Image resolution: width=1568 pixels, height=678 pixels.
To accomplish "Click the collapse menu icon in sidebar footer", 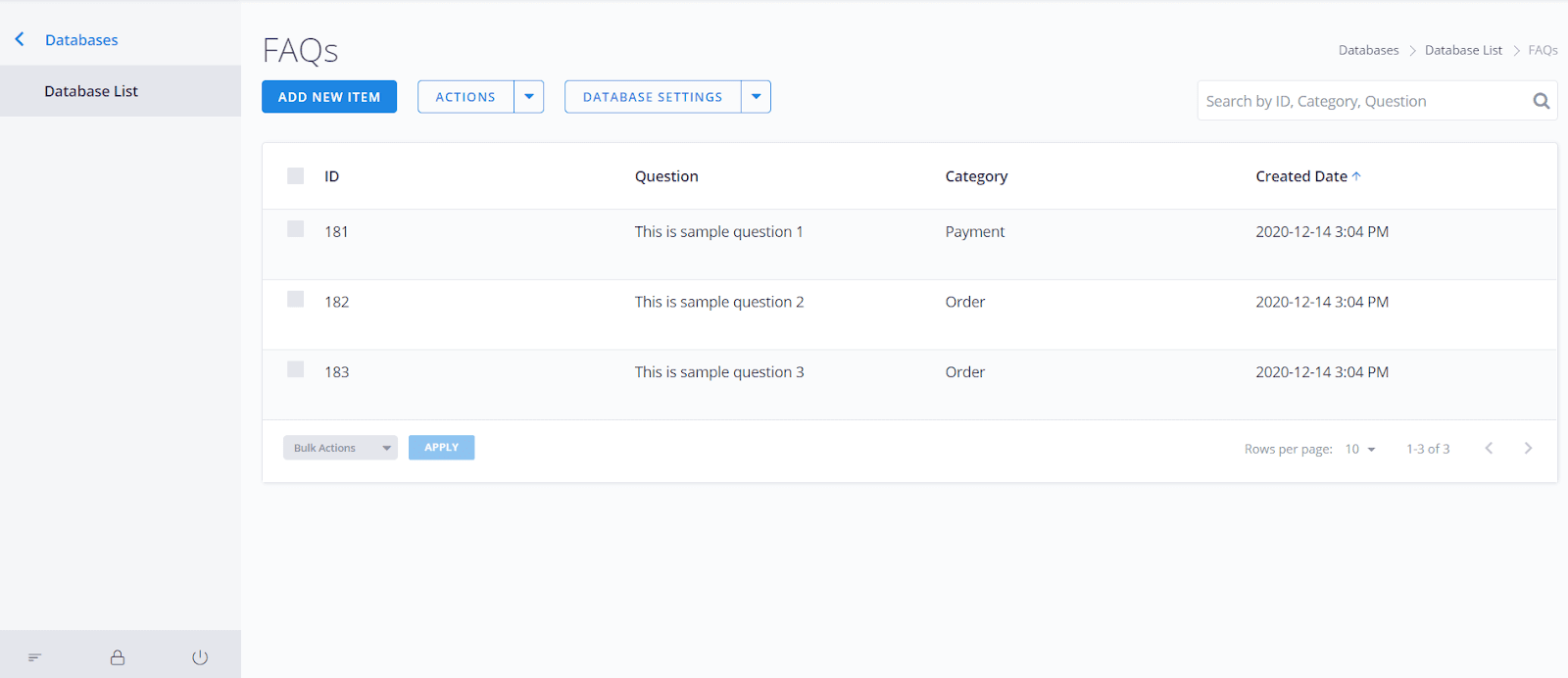I will pyautogui.click(x=34, y=657).
